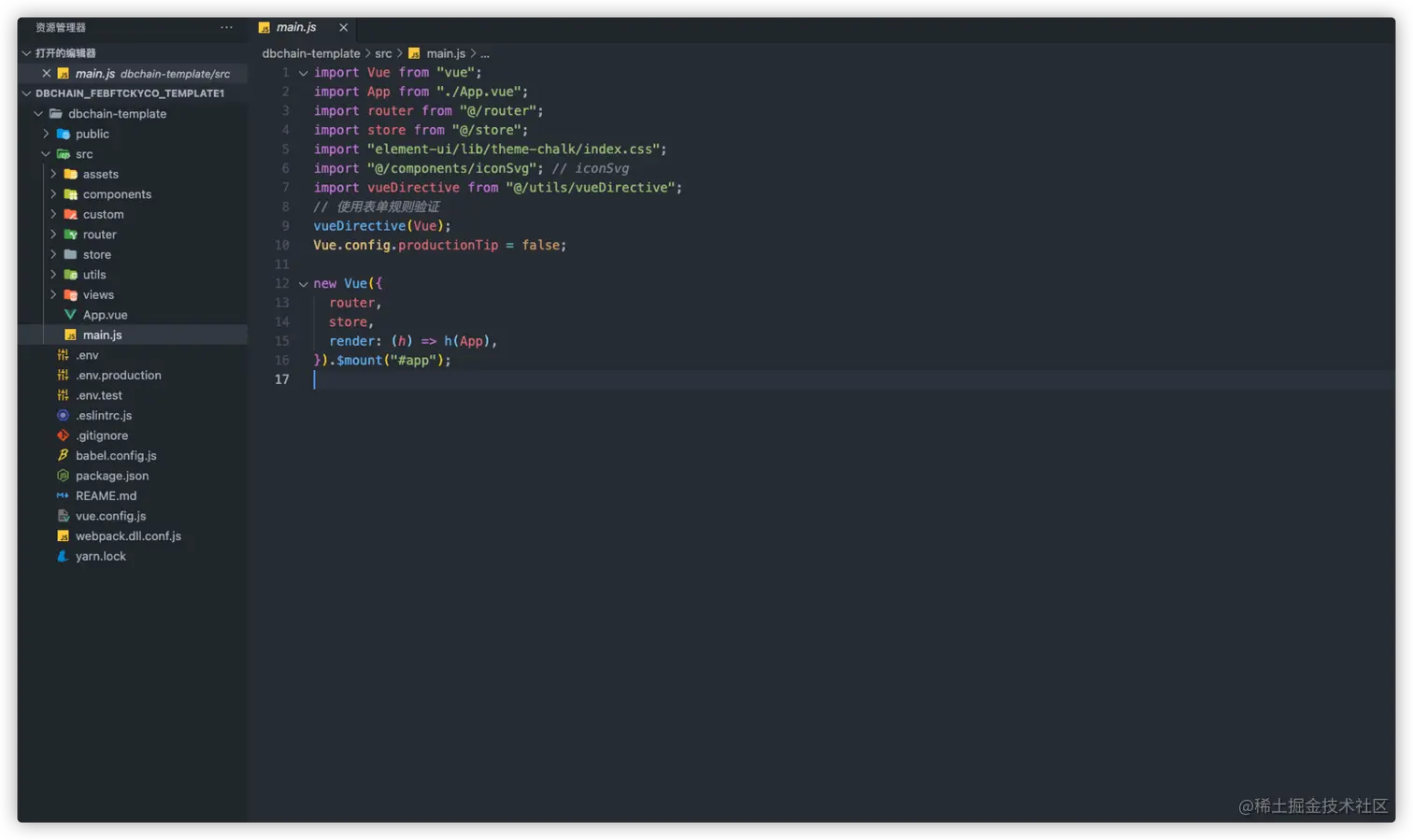Fold the import block at line 1

tap(303, 73)
